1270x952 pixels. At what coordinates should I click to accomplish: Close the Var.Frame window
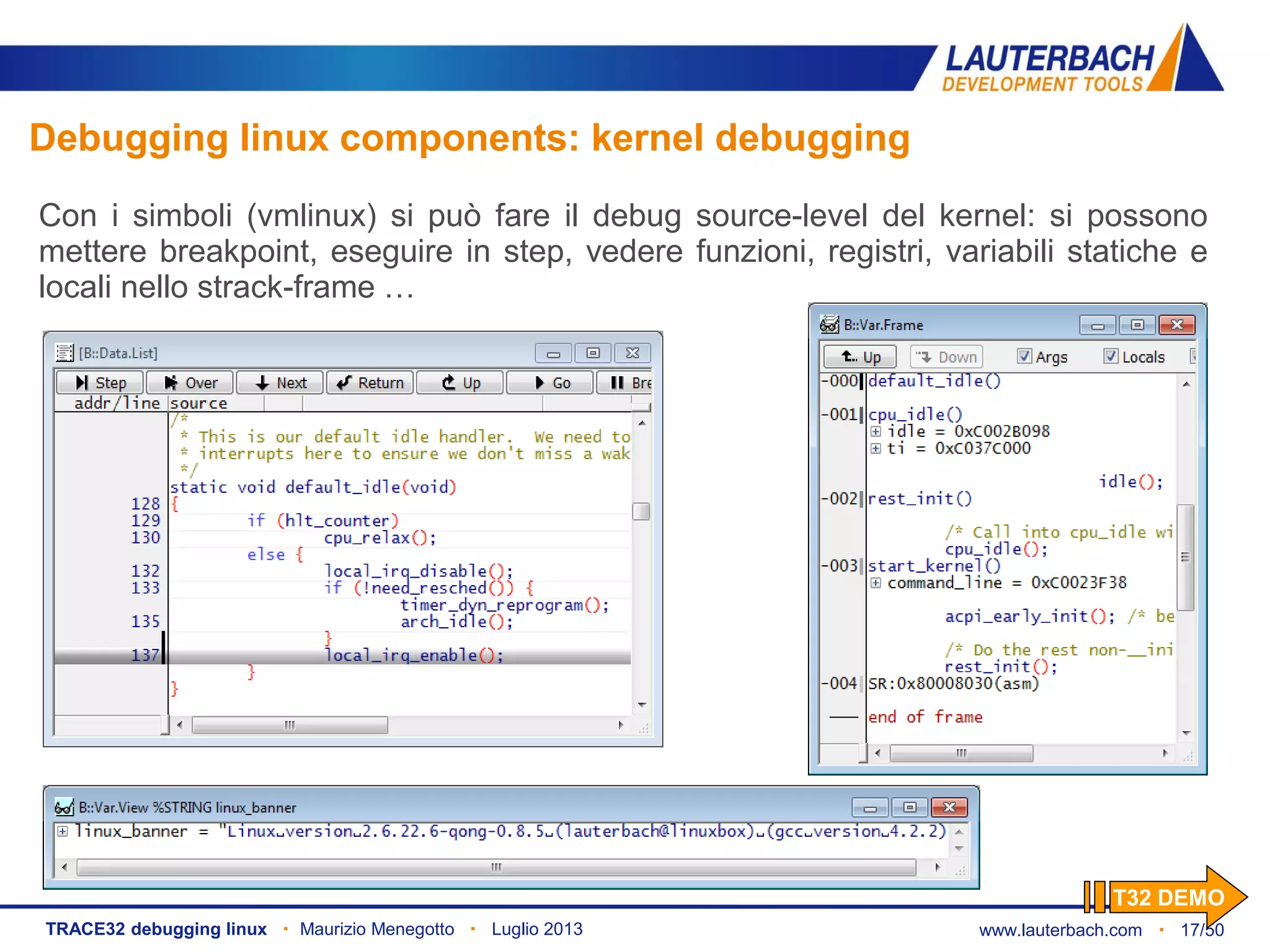tap(1177, 325)
